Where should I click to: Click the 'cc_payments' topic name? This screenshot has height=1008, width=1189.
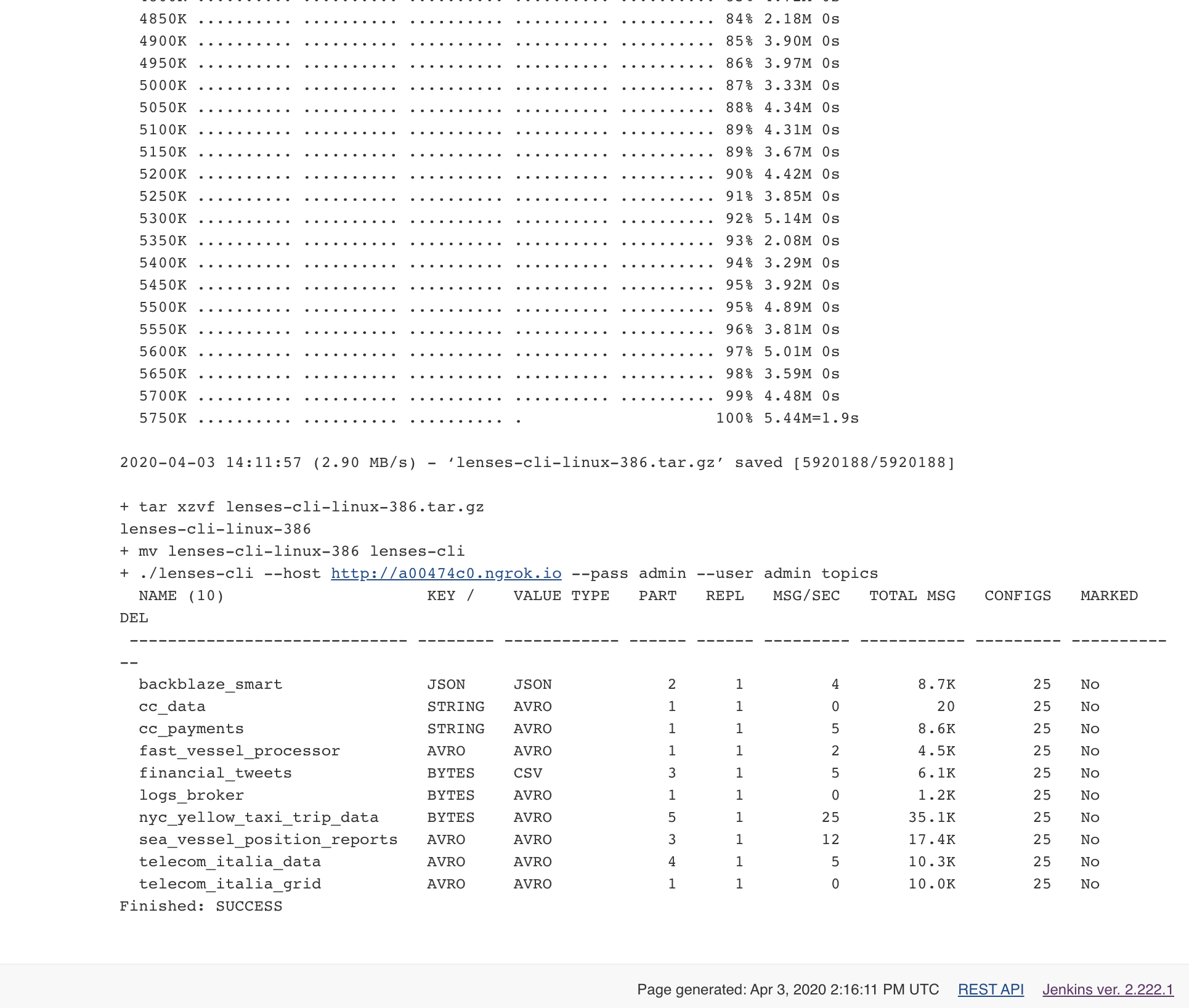point(191,729)
